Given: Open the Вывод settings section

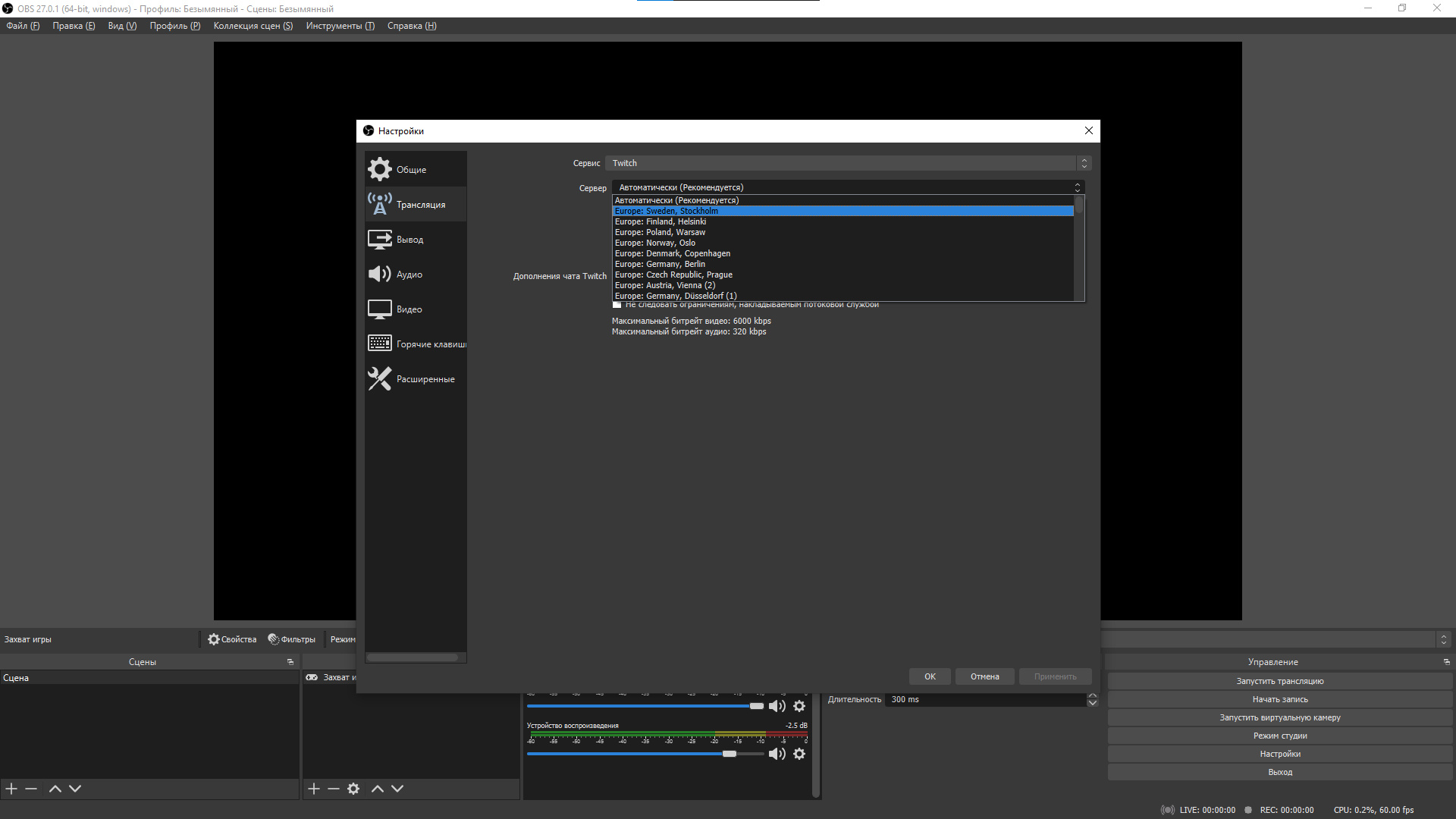Looking at the screenshot, I should (416, 239).
